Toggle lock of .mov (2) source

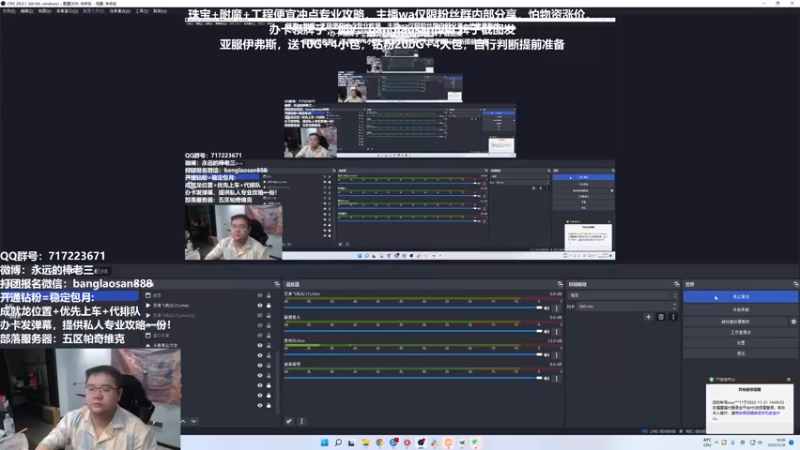[x=269, y=315]
